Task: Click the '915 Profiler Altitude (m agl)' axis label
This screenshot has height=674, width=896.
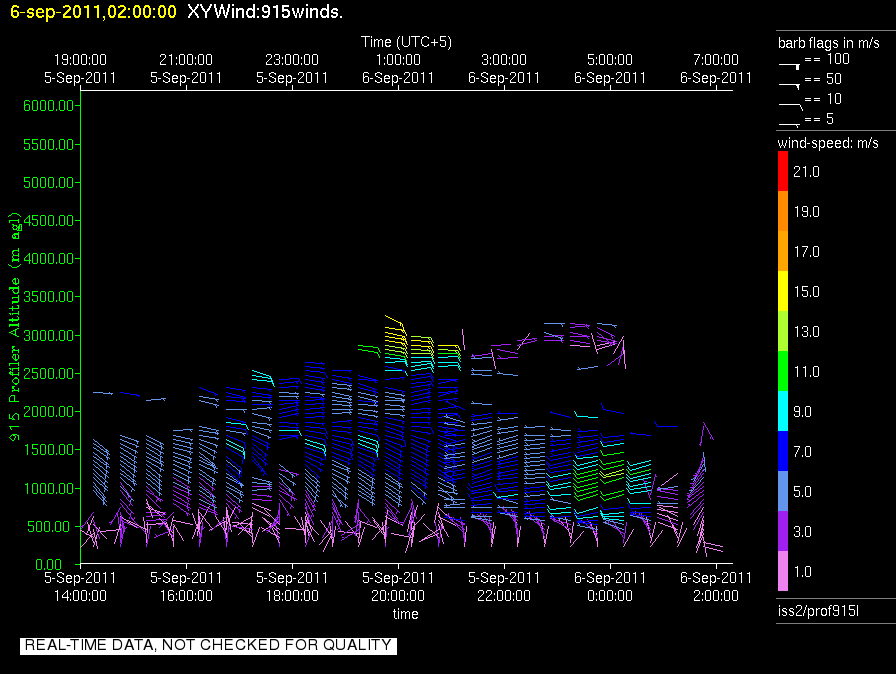Action: point(14,327)
